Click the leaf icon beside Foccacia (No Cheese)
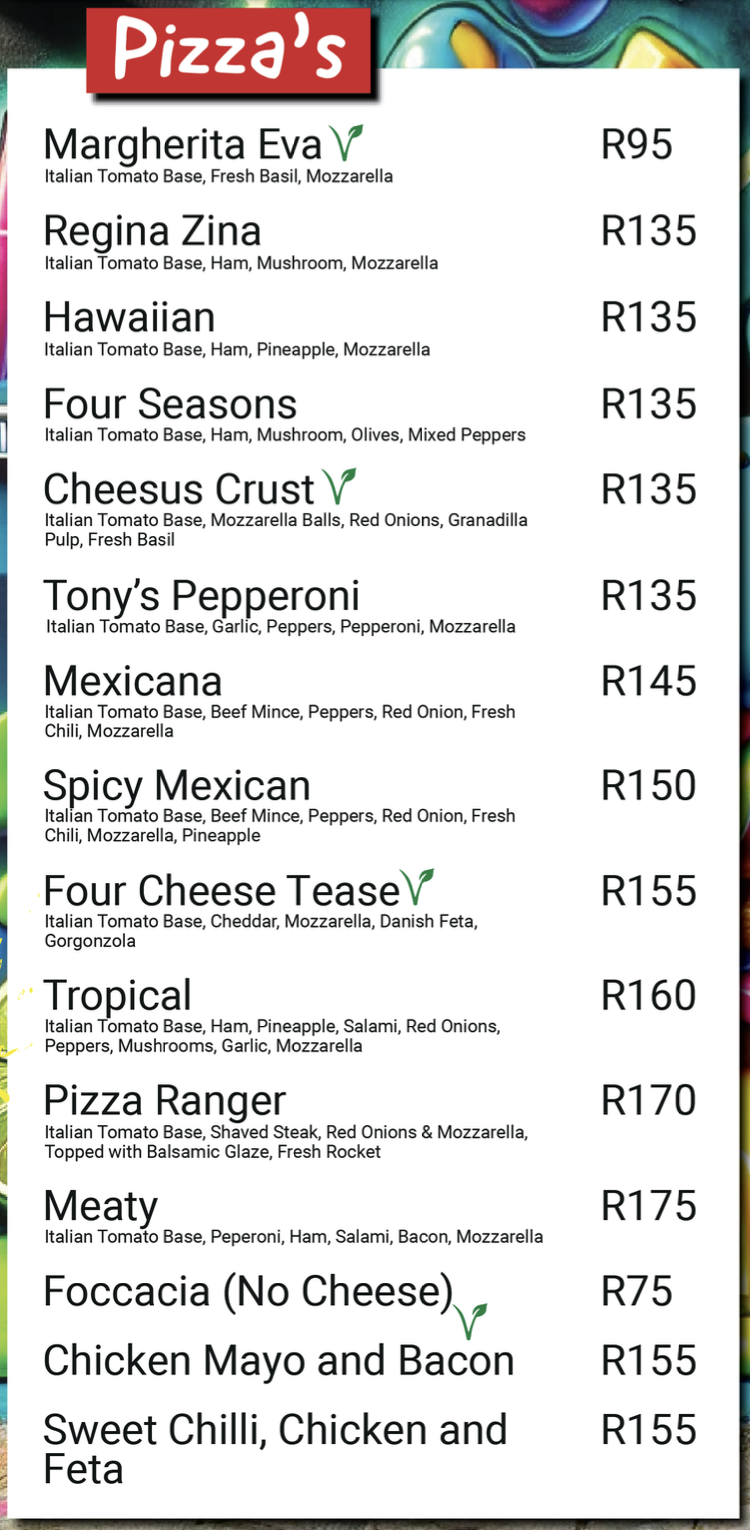The width and height of the screenshot is (750, 1530). click(x=469, y=1319)
